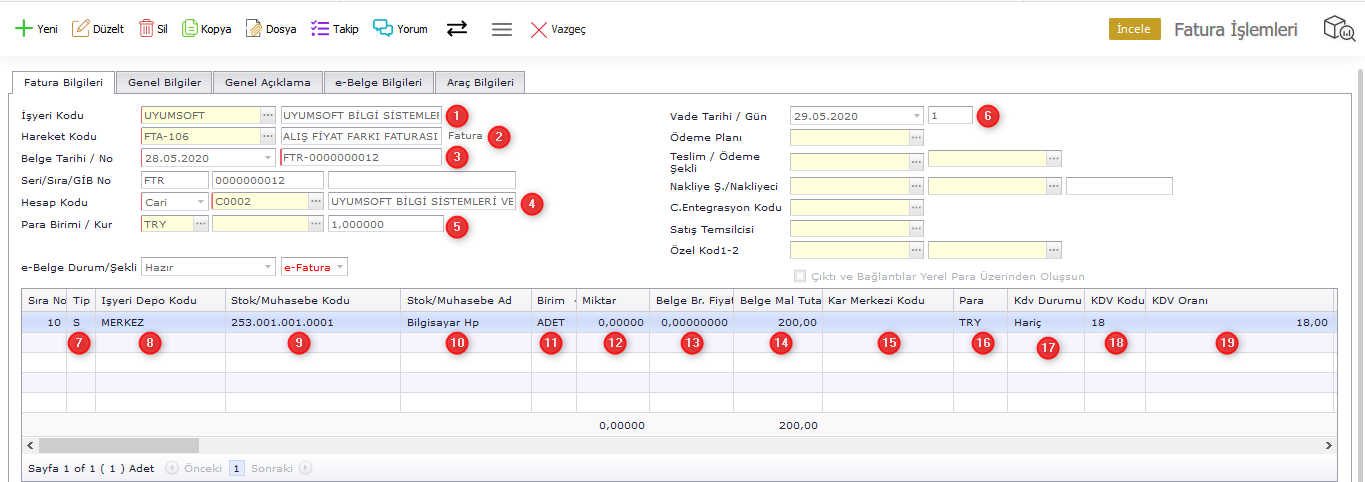Screen dimensions: 1365x482
Task: Click the Düzelt edit icon
Action: pyautogui.click(x=81, y=29)
